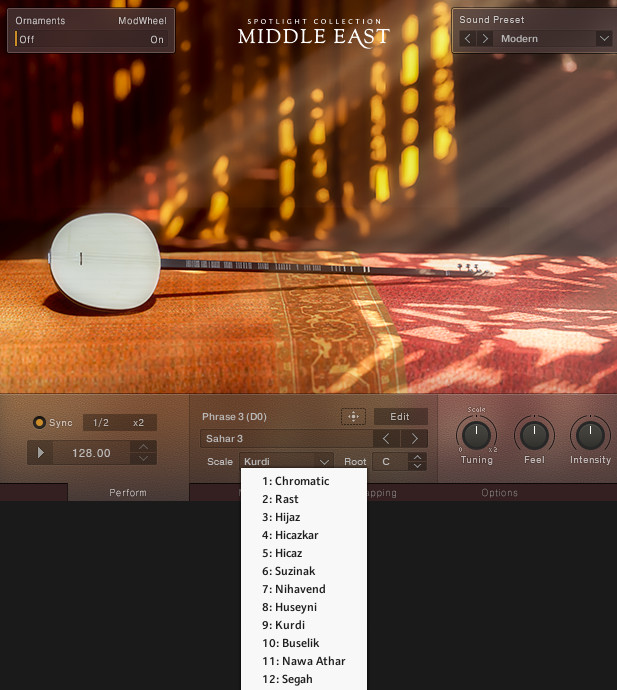Close the Kurdi scale dropdown
Viewport: 617px width, 690px height.
pos(286,461)
